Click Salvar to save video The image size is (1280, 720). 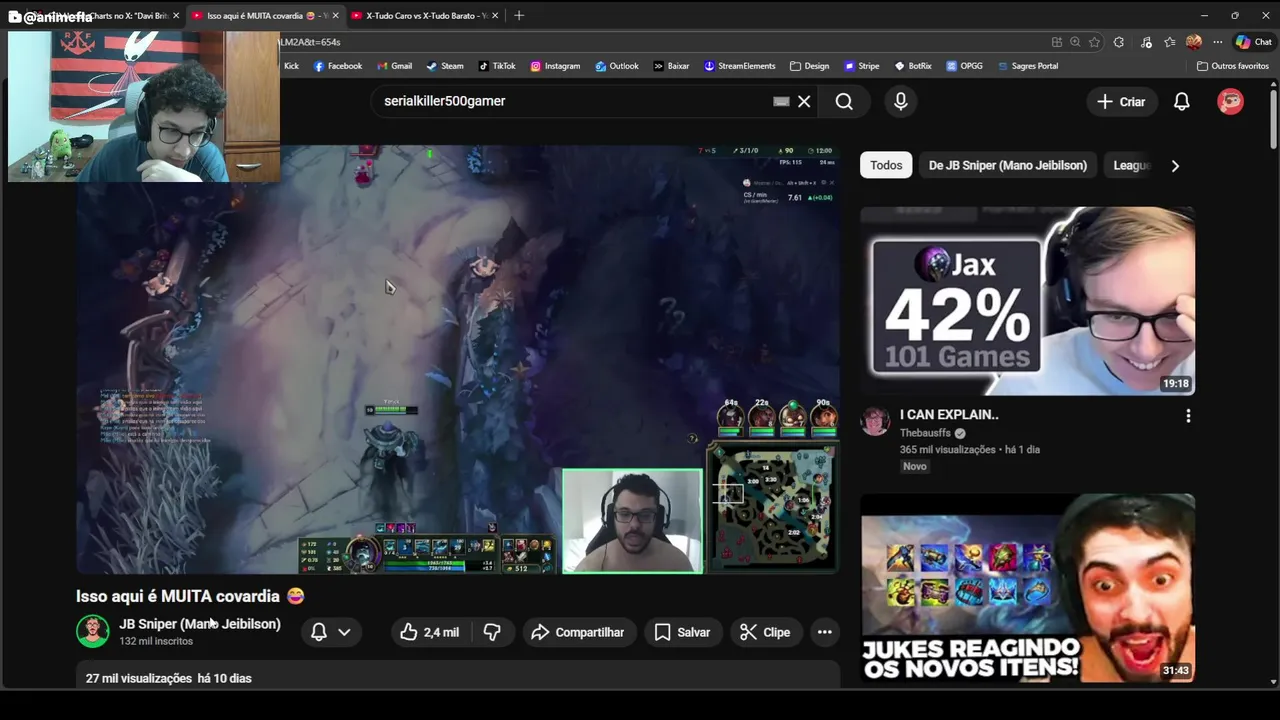click(682, 632)
